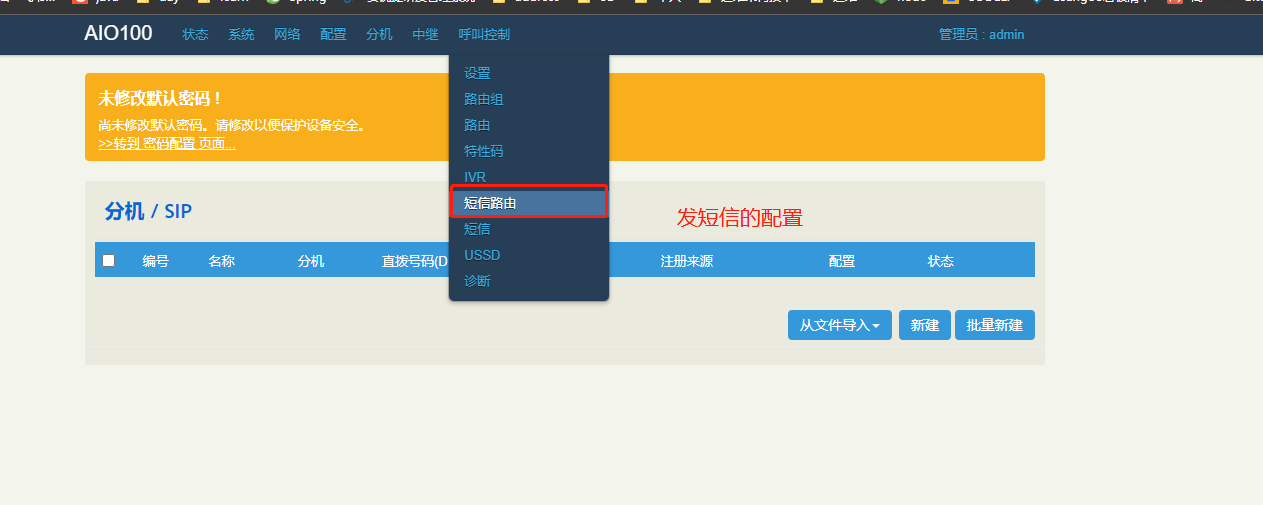Follow the 转到 密码配置 页面 link

(167, 144)
